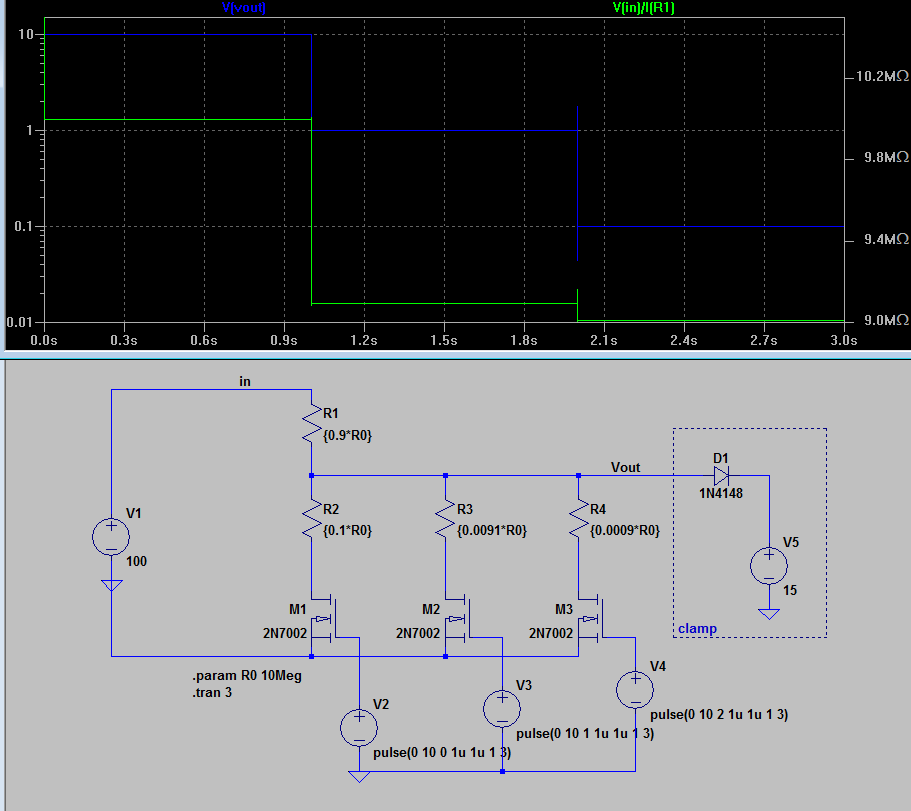Image resolution: width=911 pixels, height=811 pixels.
Task: Click 2N7002 label of M1
Action: 285,633
